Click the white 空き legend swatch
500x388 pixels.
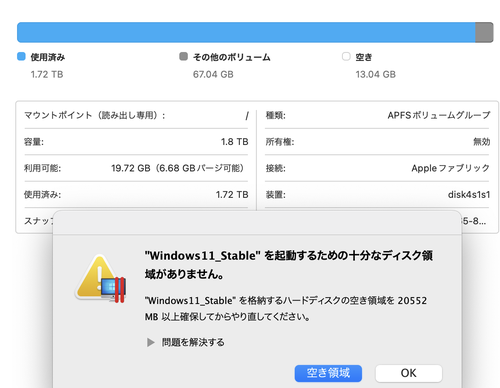[x=346, y=56]
